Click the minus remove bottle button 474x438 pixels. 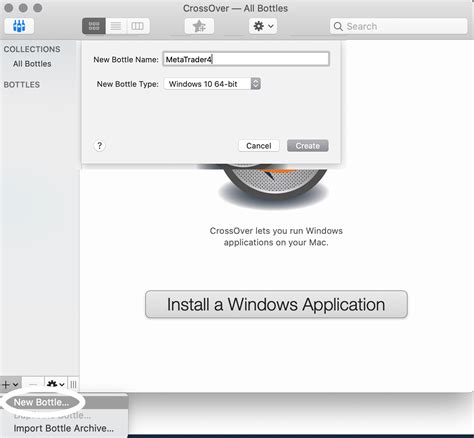33,384
